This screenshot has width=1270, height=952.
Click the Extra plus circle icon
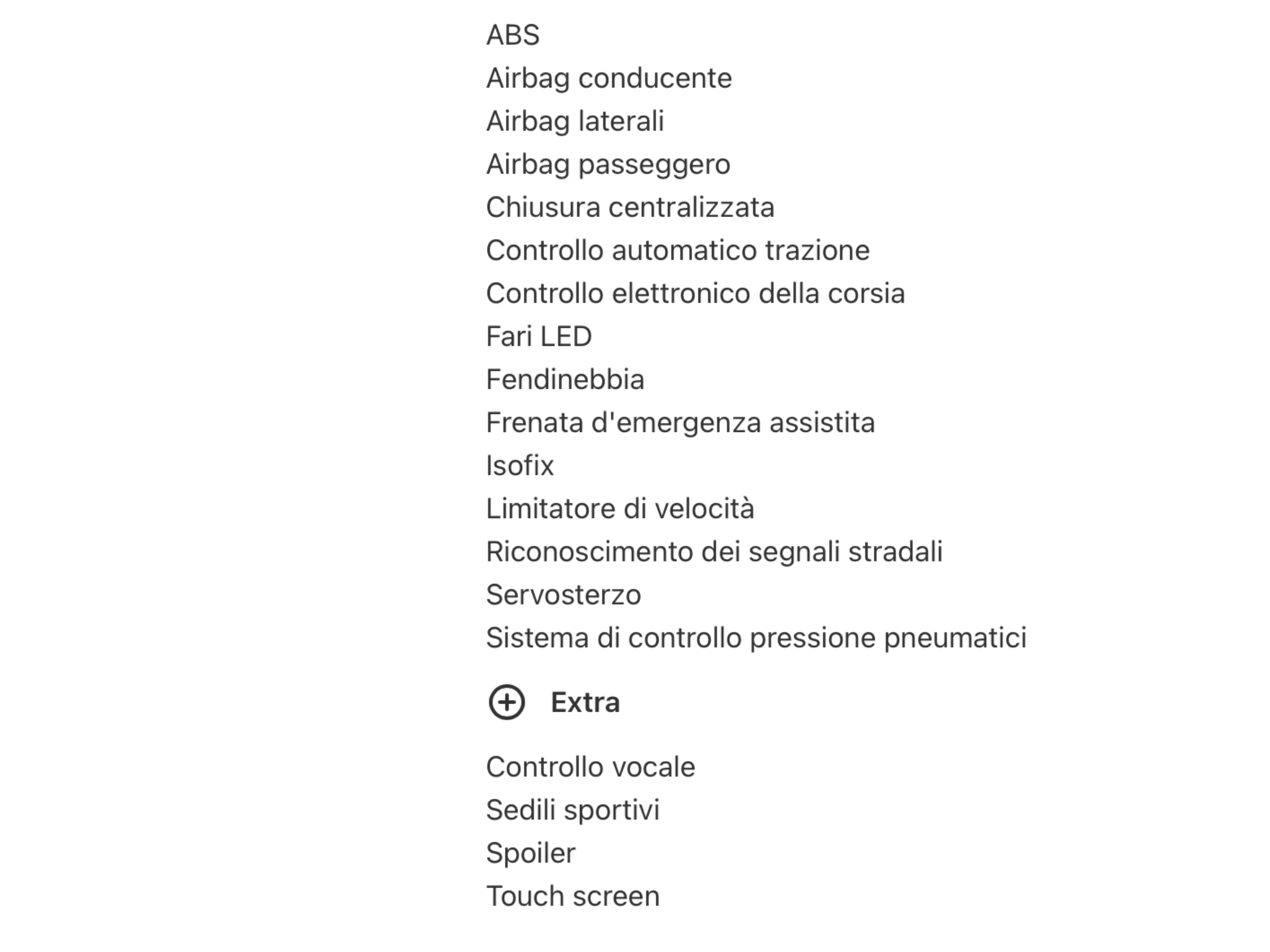click(507, 702)
